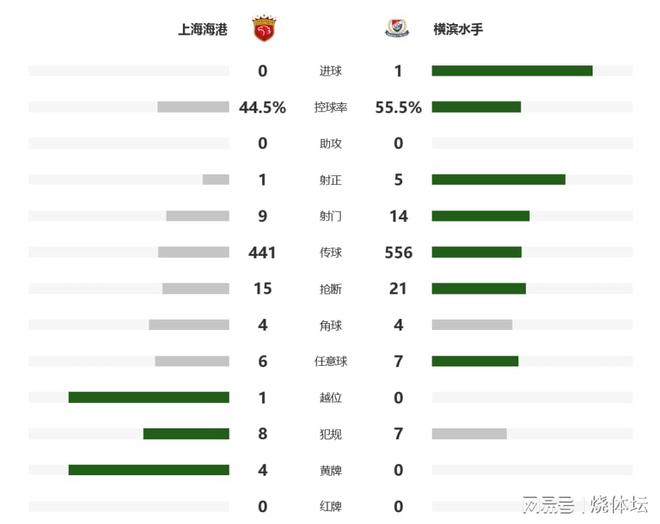The width and height of the screenshot is (660, 524).
Task: Click the Yokohama Marinos team crest
Action: point(397,28)
